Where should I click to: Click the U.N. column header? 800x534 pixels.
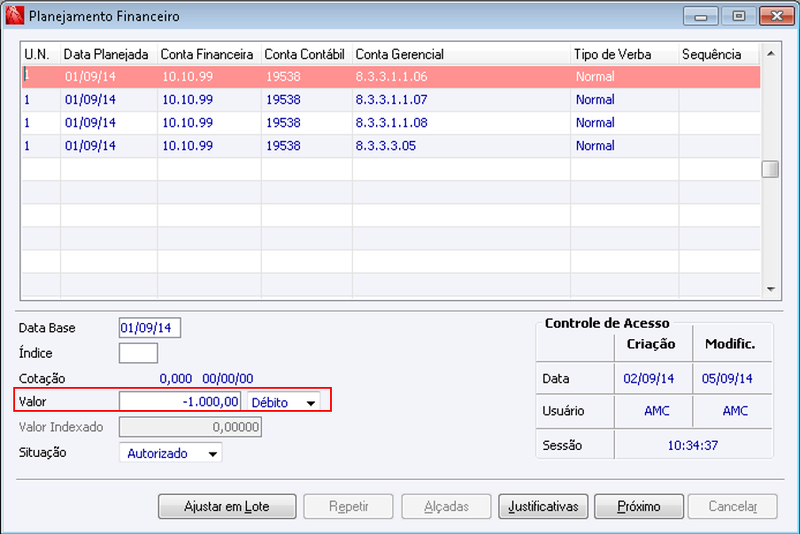click(x=41, y=54)
